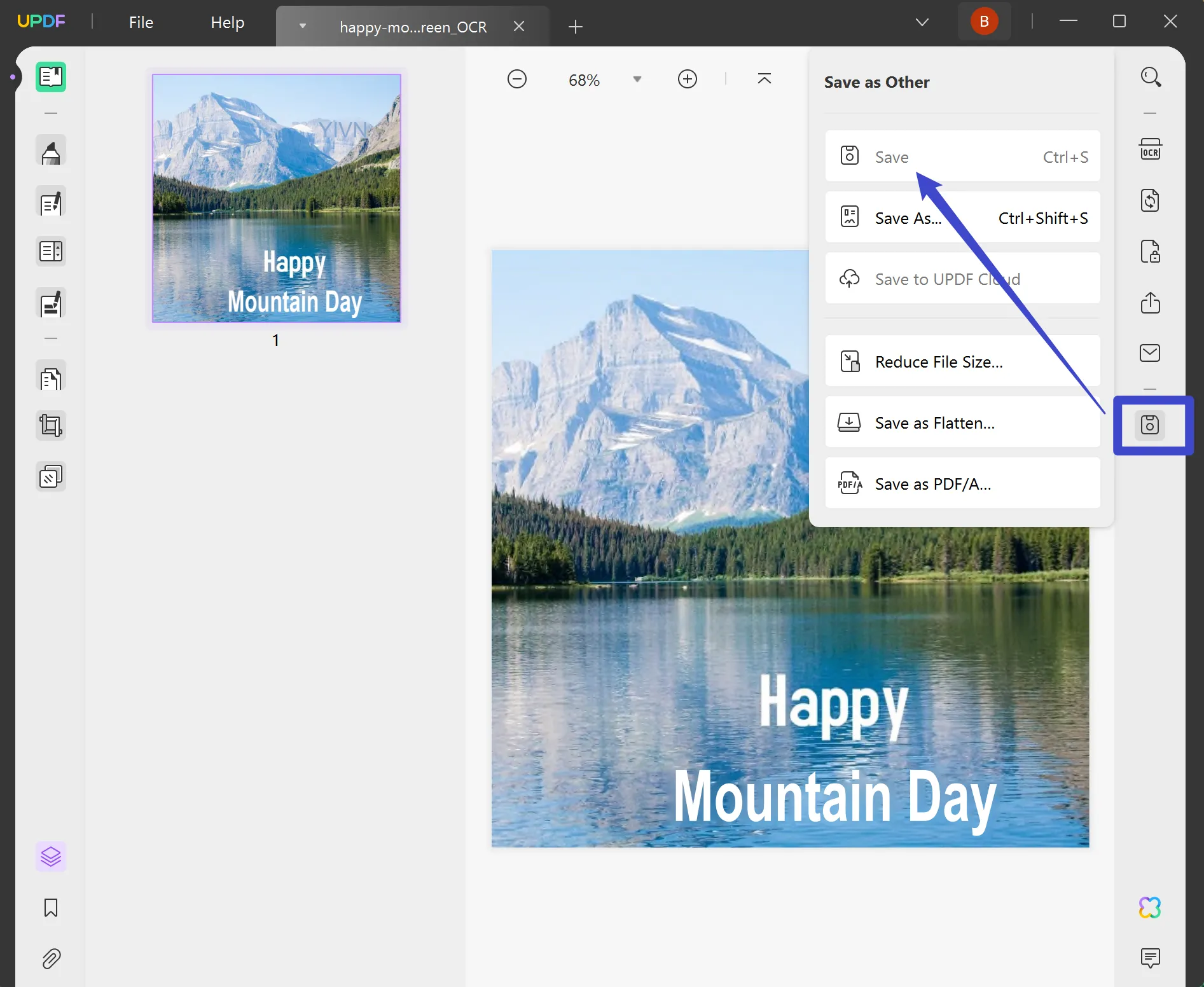
Task: Select Save as PDF/A... option
Action: pos(963,483)
